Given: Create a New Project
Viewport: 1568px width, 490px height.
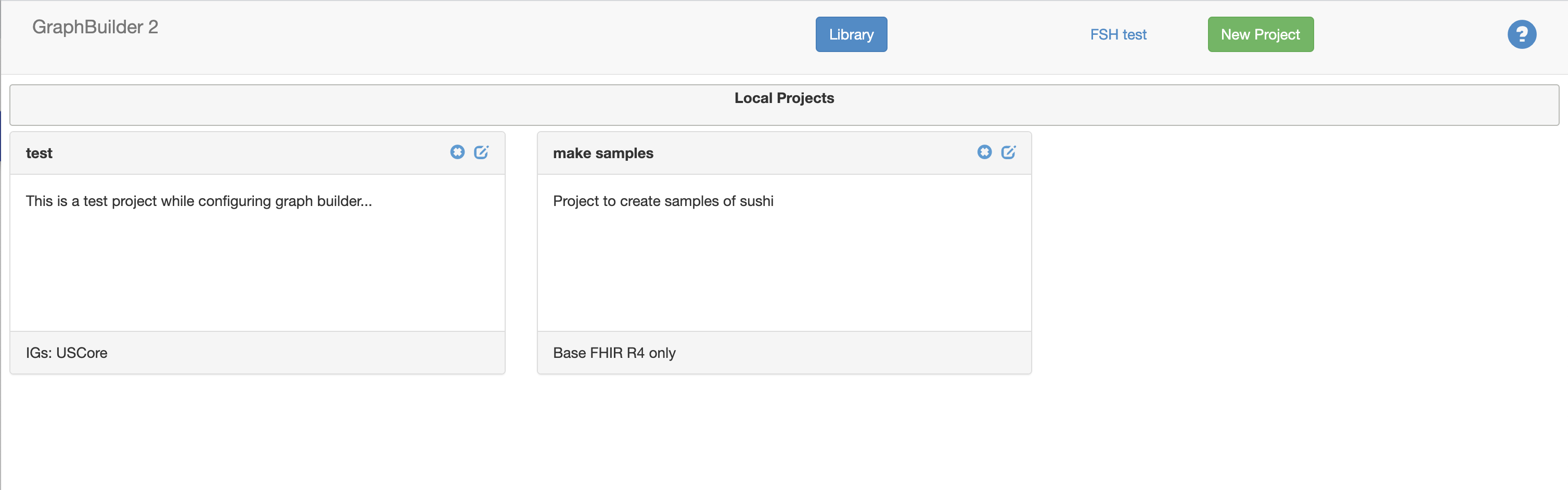Looking at the screenshot, I should point(1260,35).
